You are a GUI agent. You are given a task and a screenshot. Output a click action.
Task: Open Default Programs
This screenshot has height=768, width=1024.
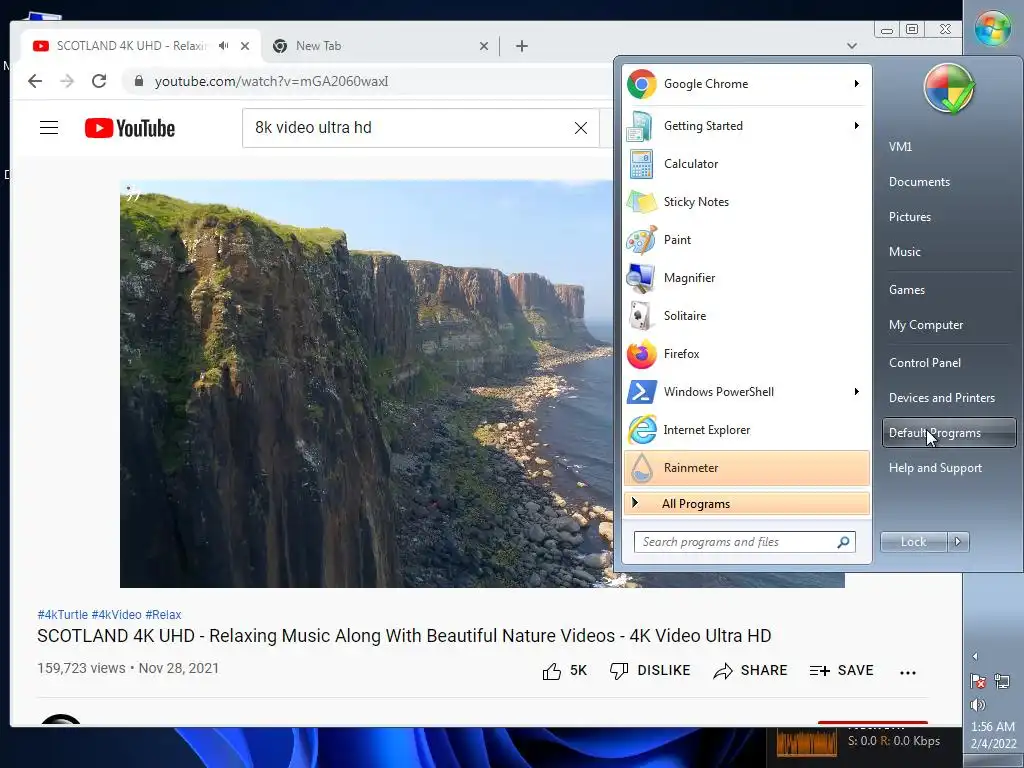pyautogui.click(x=949, y=433)
